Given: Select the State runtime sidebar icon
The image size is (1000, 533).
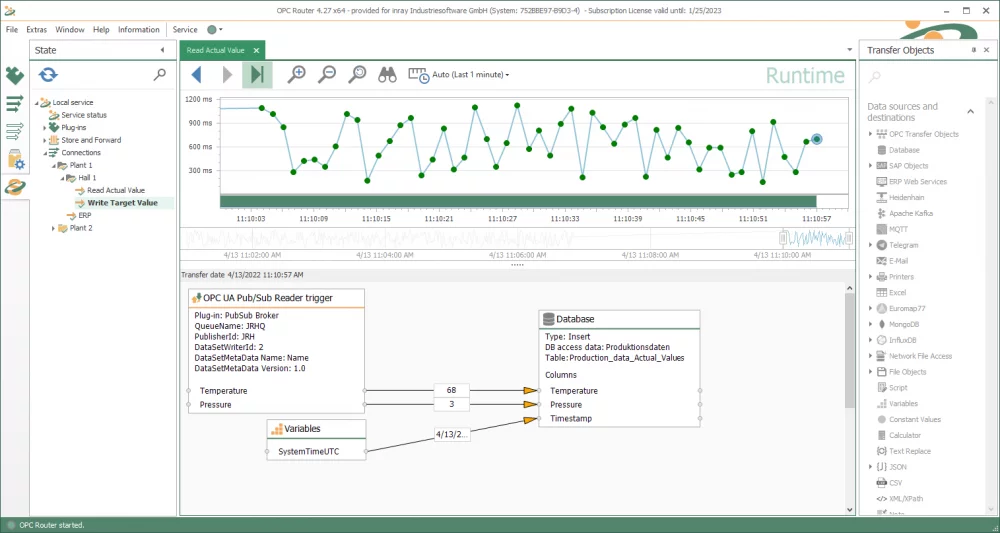Looking at the screenshot, I should pyautogui.click(x=14, y=187).
